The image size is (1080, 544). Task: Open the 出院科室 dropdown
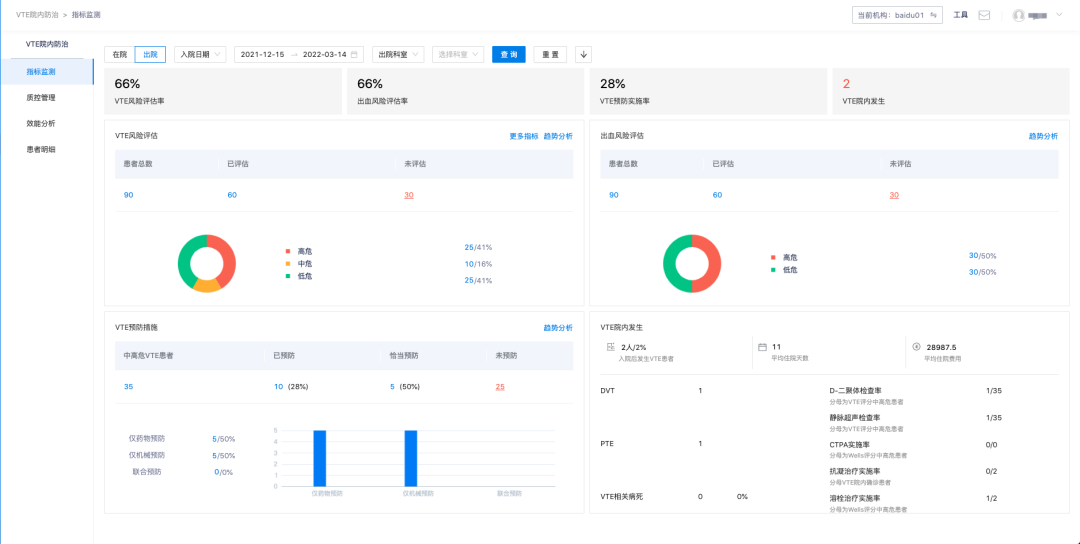click(398, 55)
